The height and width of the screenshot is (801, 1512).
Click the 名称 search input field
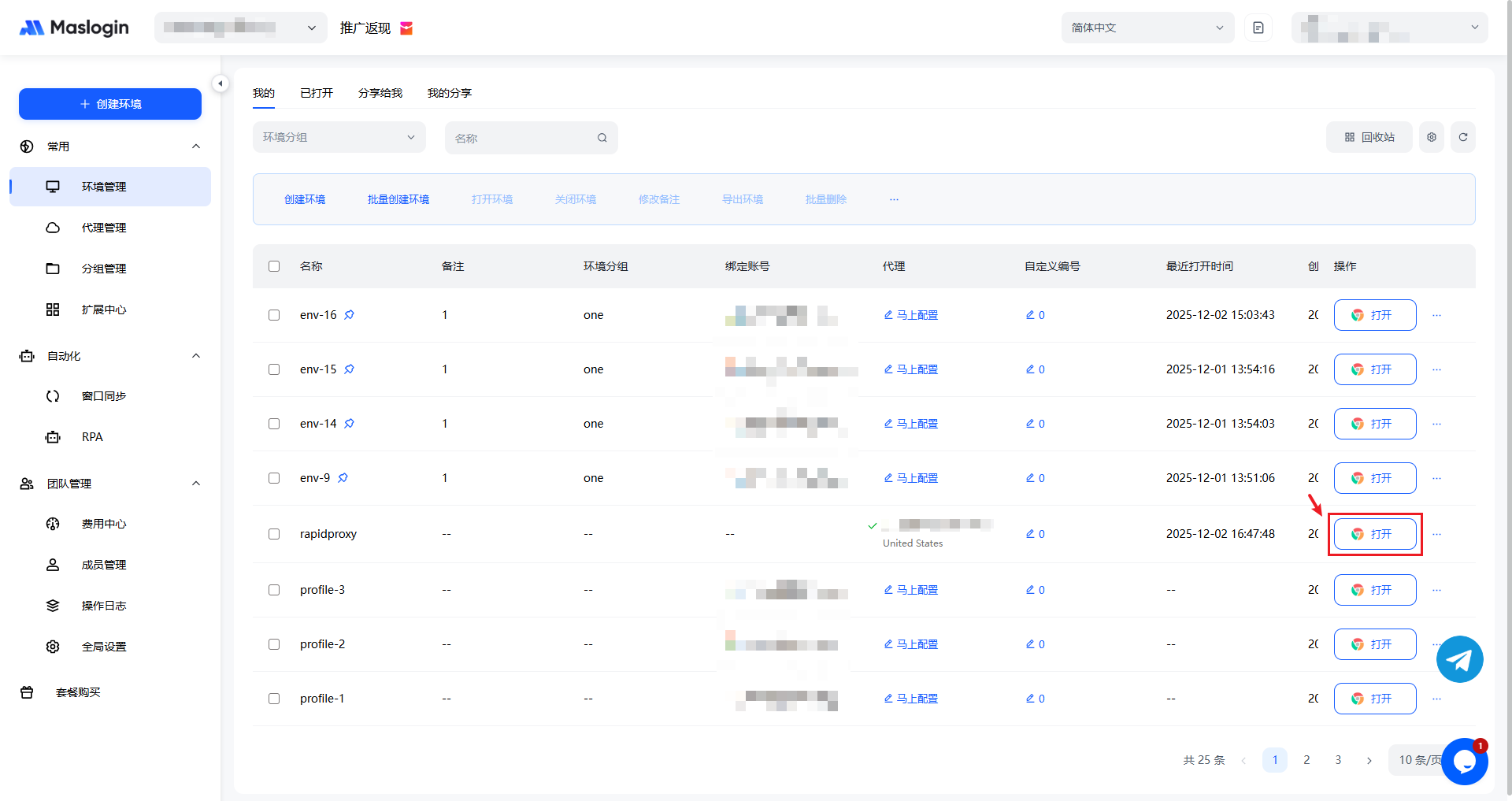523,138
